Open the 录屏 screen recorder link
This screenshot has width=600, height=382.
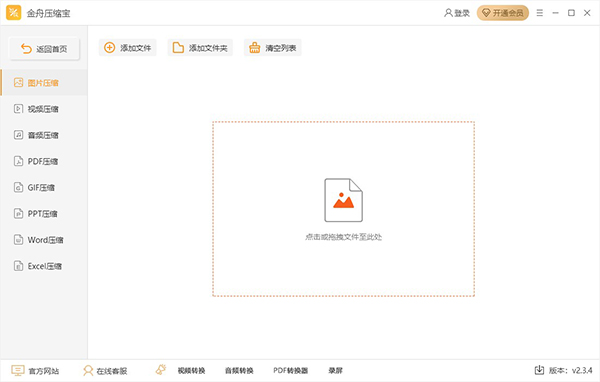(x=336, y=371)
